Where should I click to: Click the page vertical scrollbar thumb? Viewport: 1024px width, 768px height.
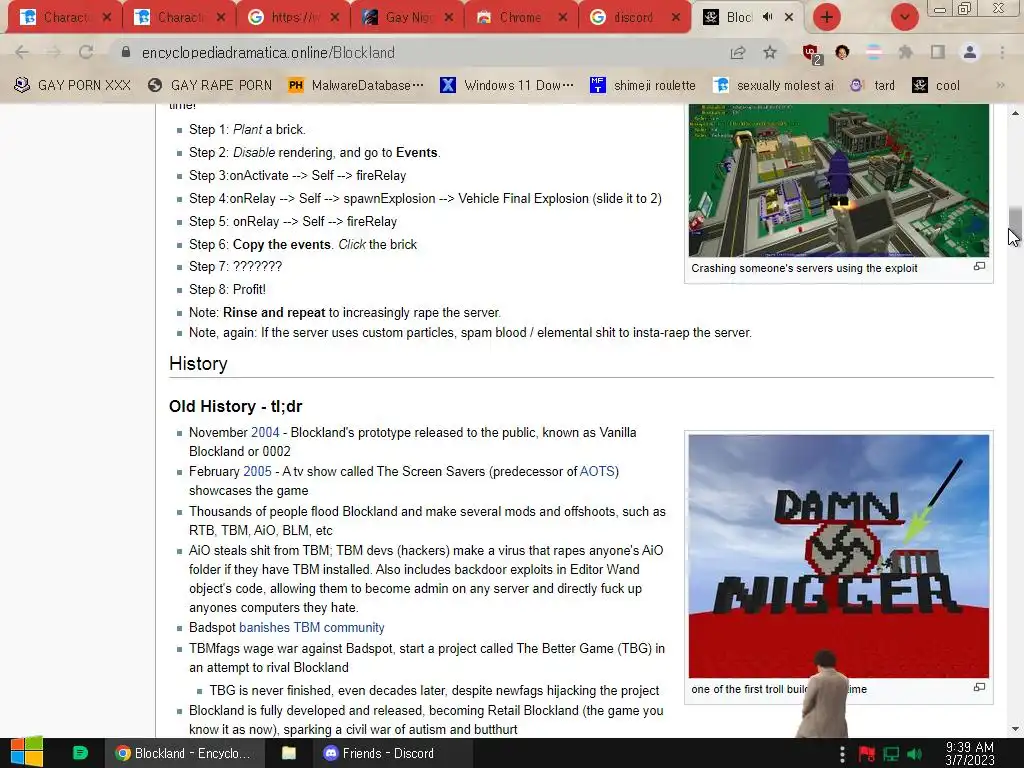pyautogui.click(x=1015, y=225)
